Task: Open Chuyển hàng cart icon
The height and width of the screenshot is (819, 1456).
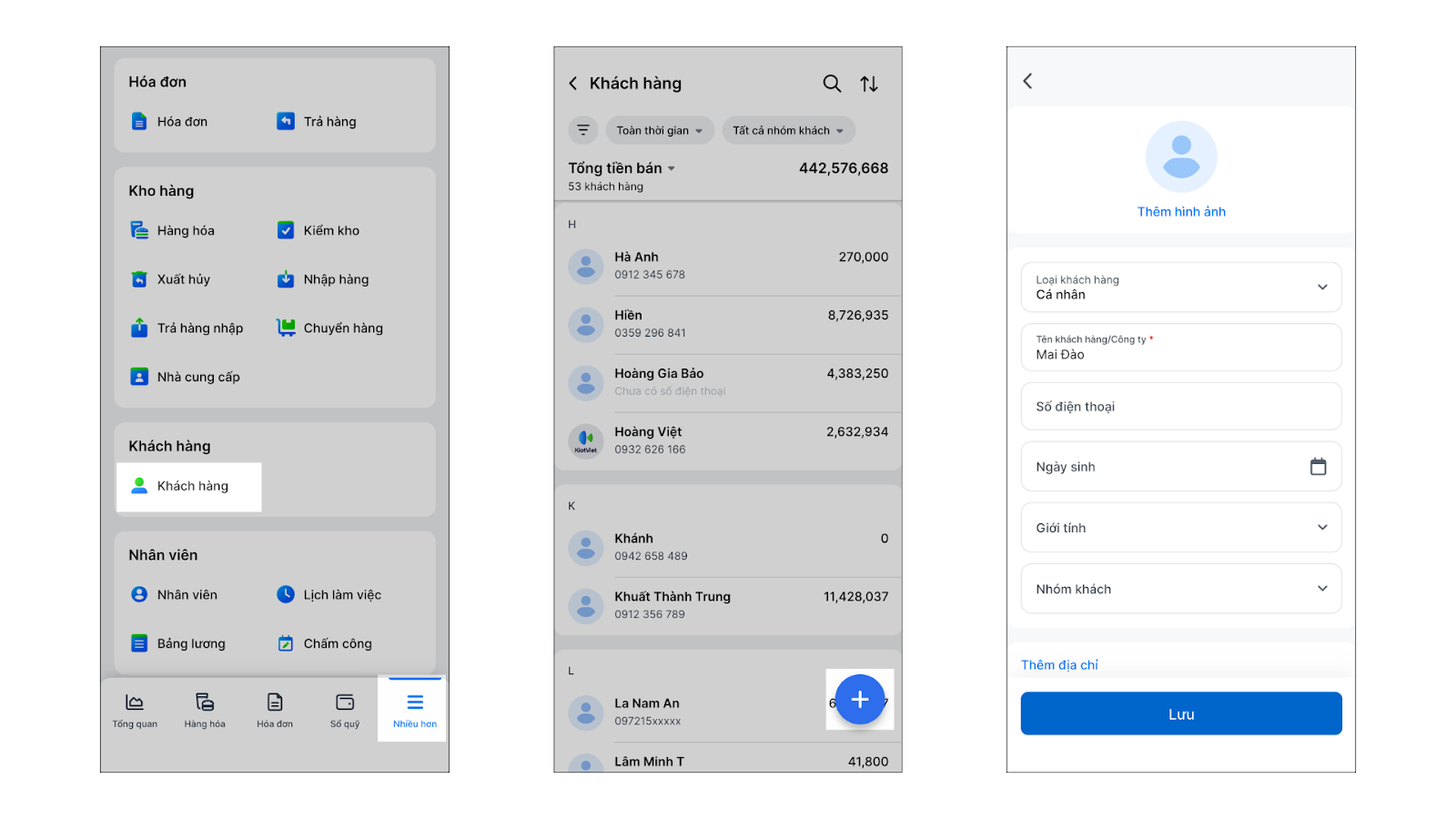Action: pos(286,328)
